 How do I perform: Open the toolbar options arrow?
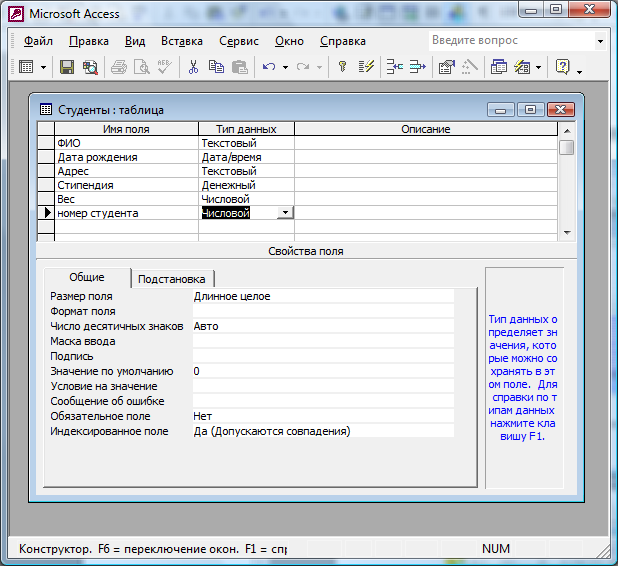[579, 71]
